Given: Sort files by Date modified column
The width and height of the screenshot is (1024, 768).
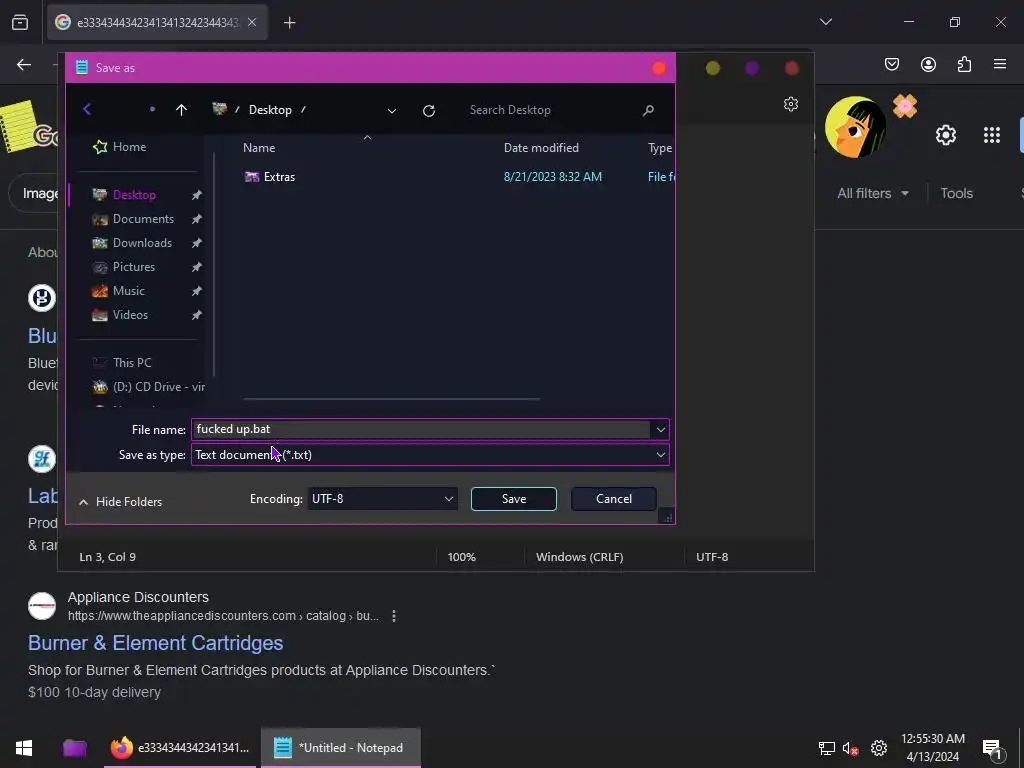Looking at the screenshot, I should [541, 148].
